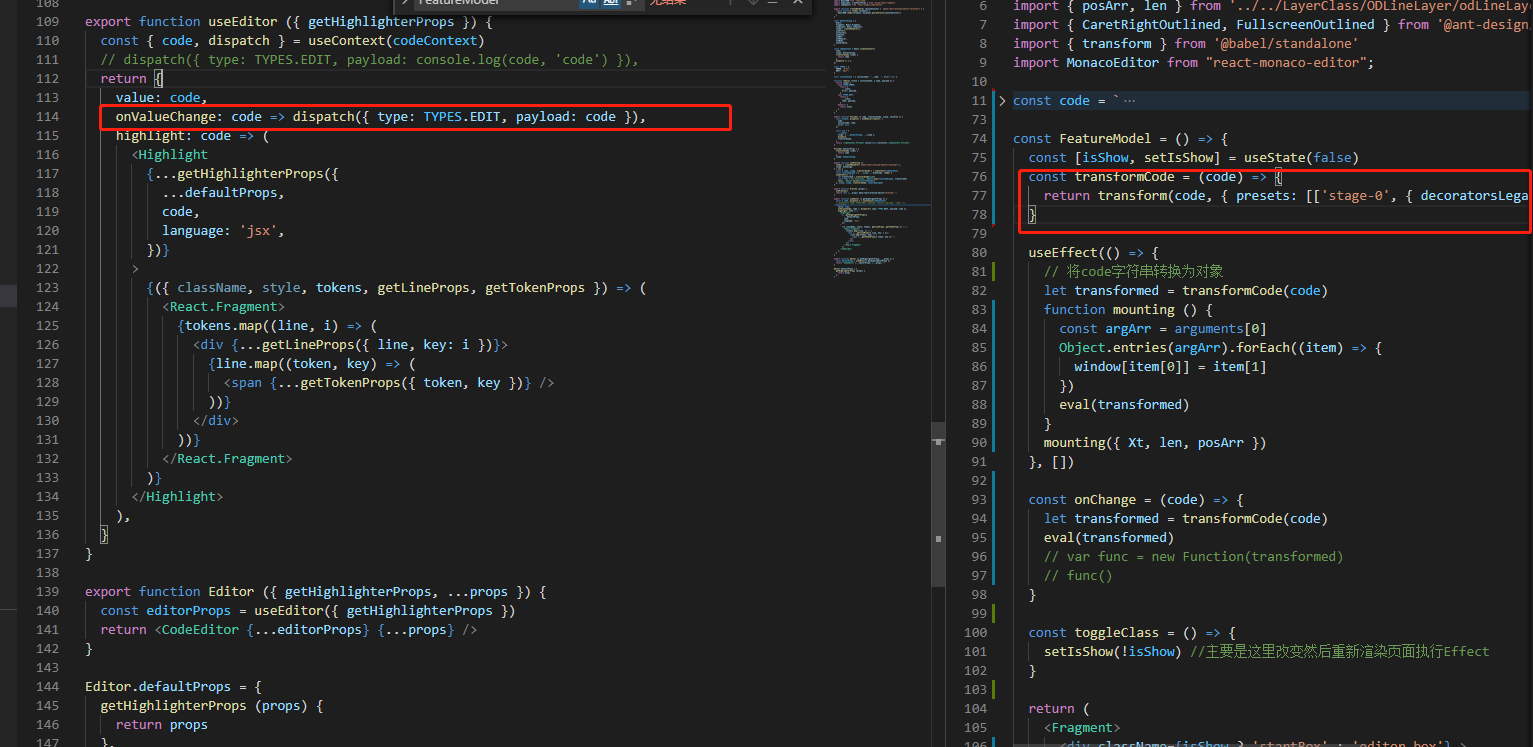The image size is (1533, 747).
Task: Click 'Editor.defaultProps' on line 144
Action: tap(158, 687)
